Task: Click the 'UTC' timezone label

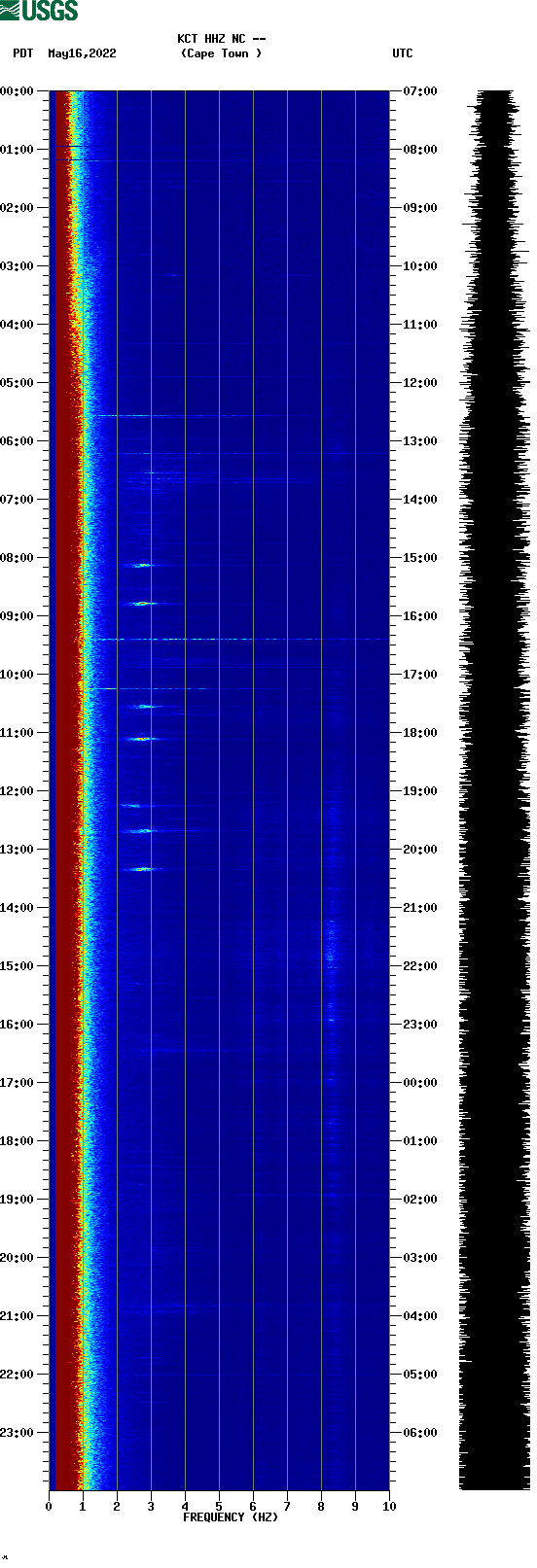Action: (403, 53)
